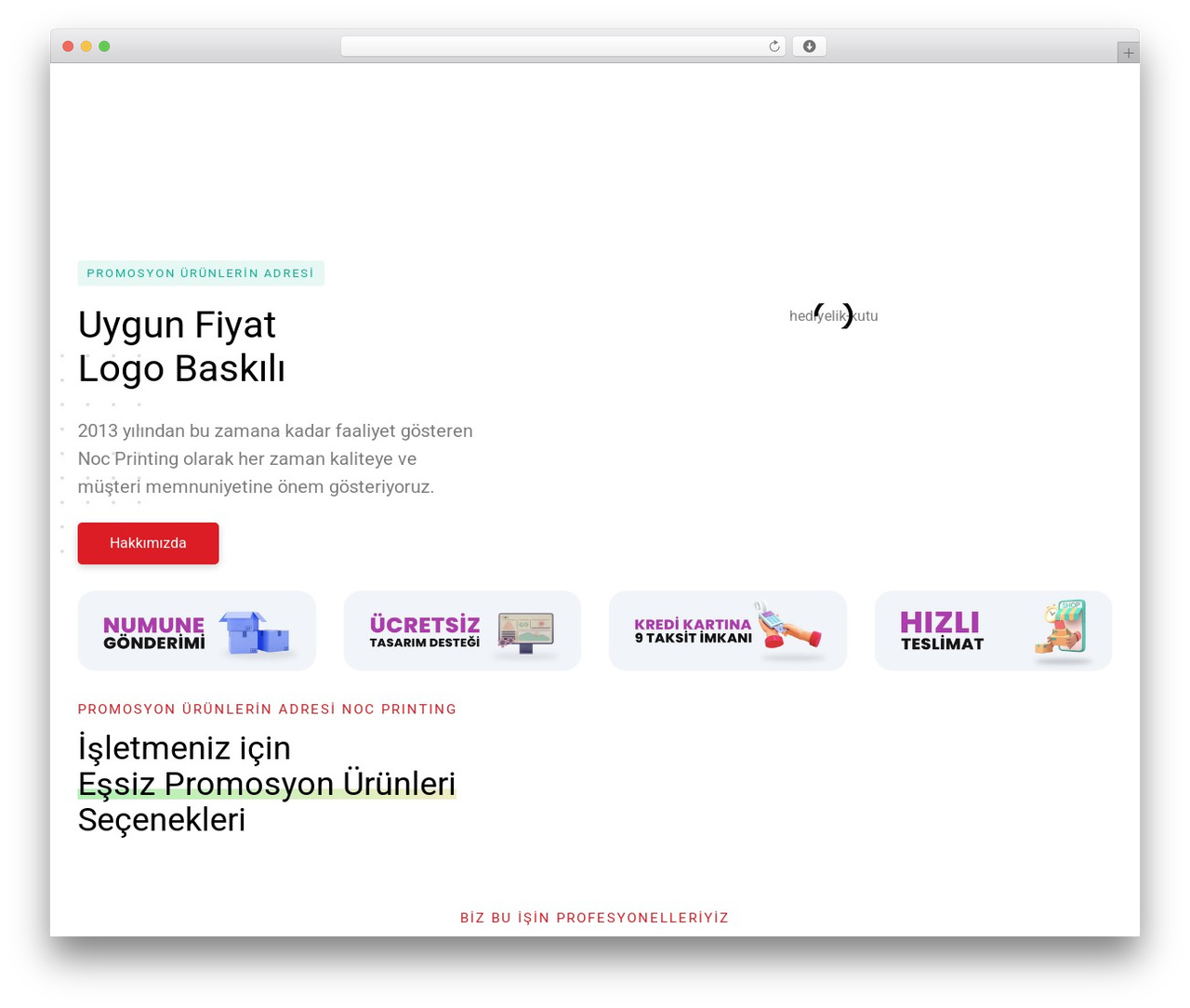Click 'Biz Bu İşin Profesyonelleriyiz' text
Image resolution: width=1190 pixels, height=1008 pixels.
click(x=594, y=918)
